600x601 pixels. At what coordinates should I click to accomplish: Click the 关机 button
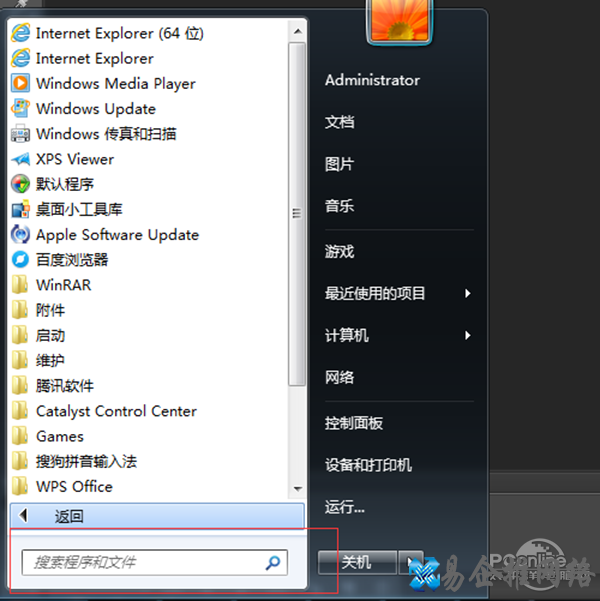tap(357, 562)
